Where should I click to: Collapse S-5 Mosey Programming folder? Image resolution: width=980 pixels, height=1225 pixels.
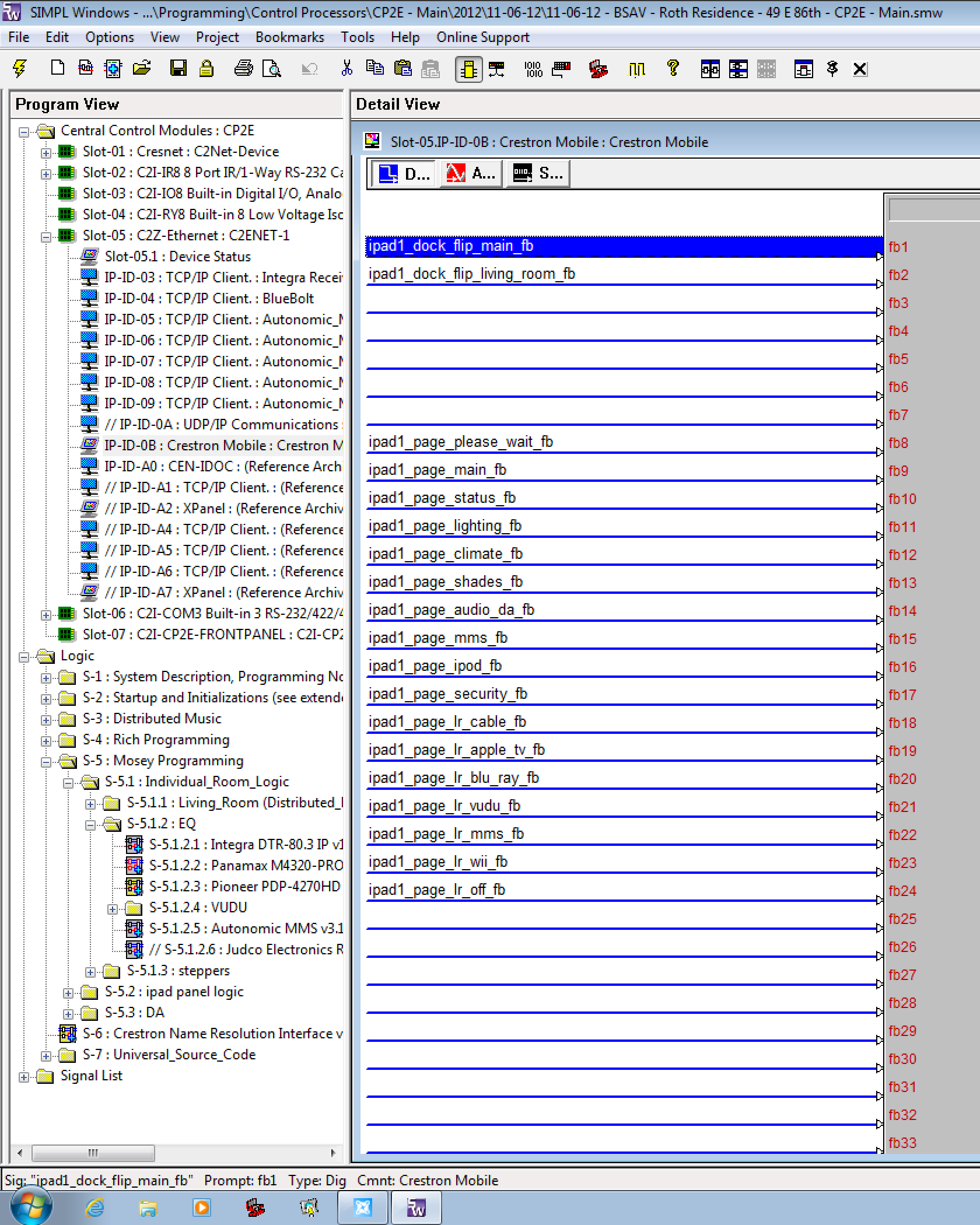coord(46,762)
